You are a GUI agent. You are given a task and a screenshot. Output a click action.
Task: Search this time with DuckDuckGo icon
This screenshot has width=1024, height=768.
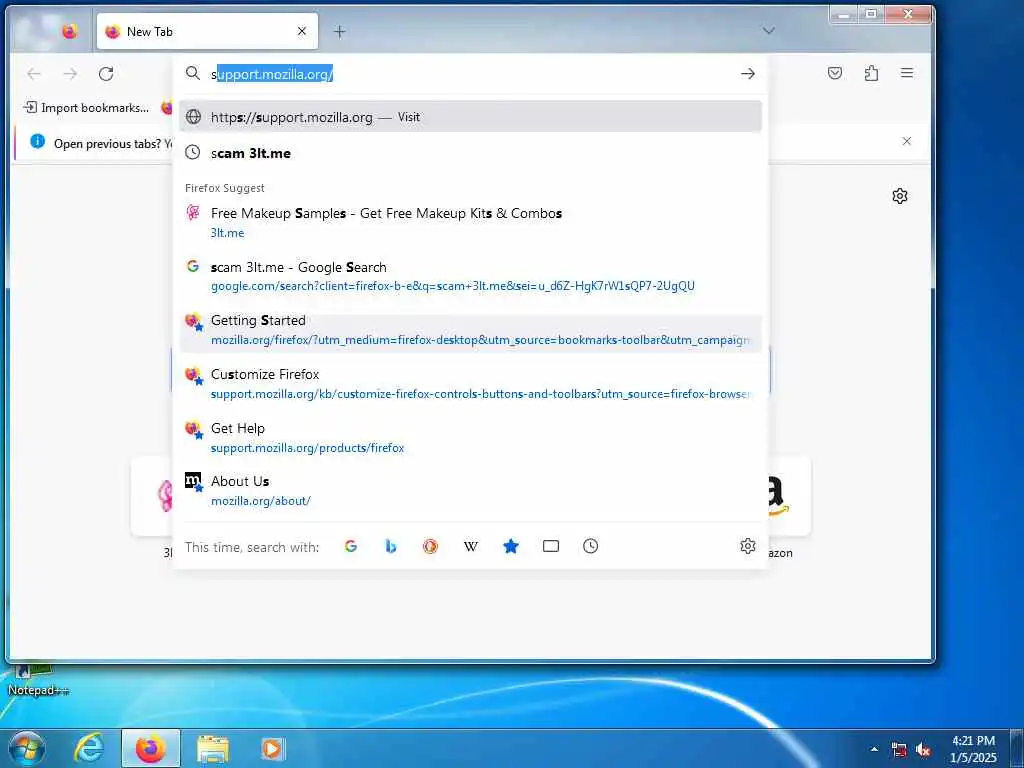(430, 546)
